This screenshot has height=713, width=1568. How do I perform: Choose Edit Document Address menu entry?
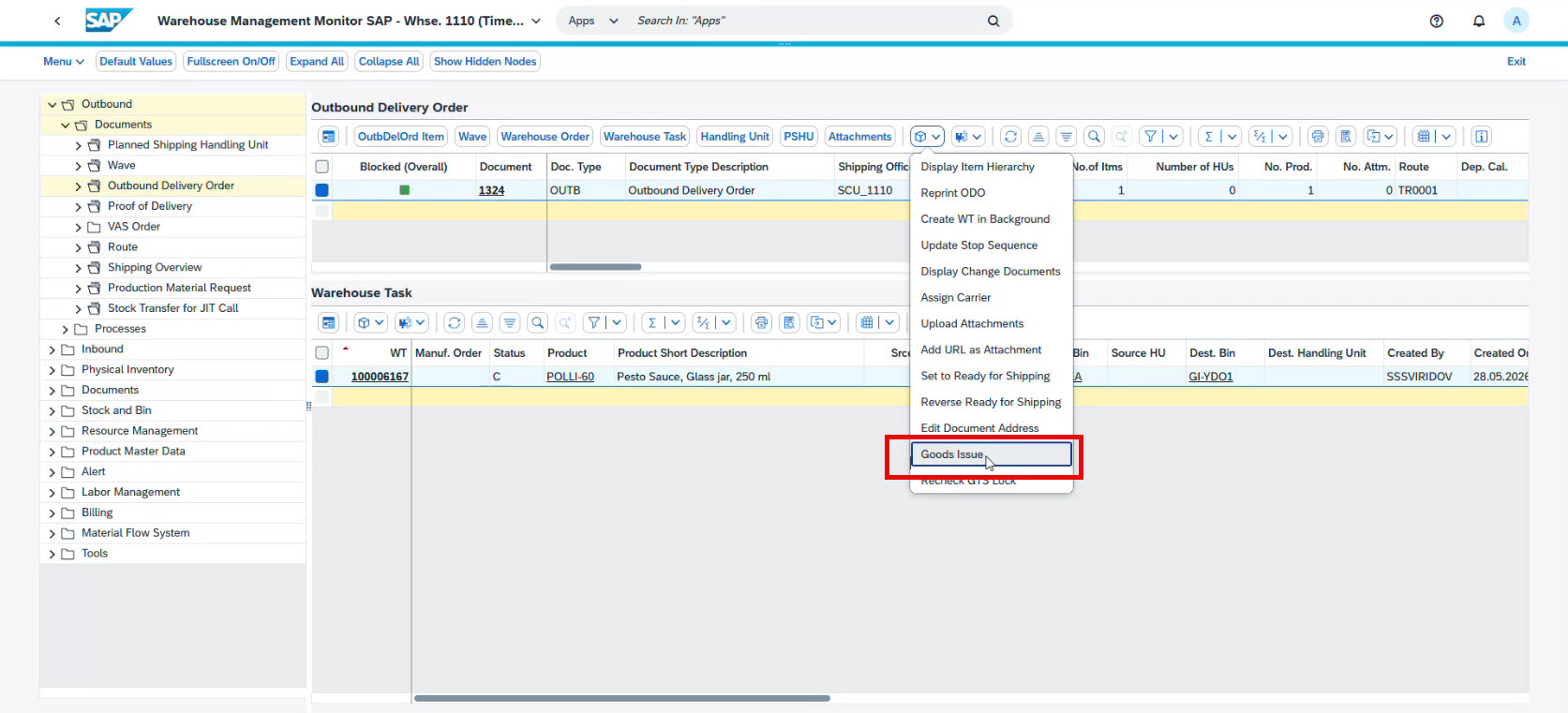click(x=992, y=428)
